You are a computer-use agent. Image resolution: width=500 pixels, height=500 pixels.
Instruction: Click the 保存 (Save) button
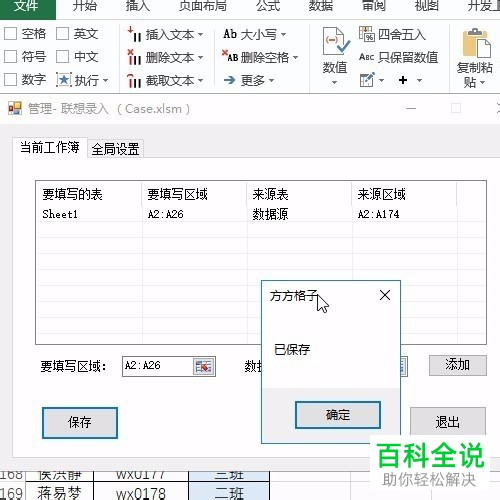click(x=80, y=422)
